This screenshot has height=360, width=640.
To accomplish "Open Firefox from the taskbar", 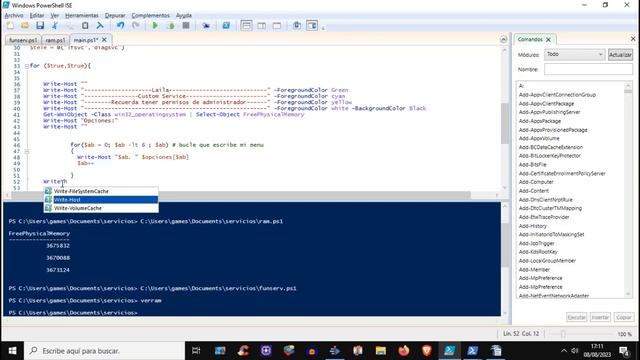I will click(x=404, y=351).
